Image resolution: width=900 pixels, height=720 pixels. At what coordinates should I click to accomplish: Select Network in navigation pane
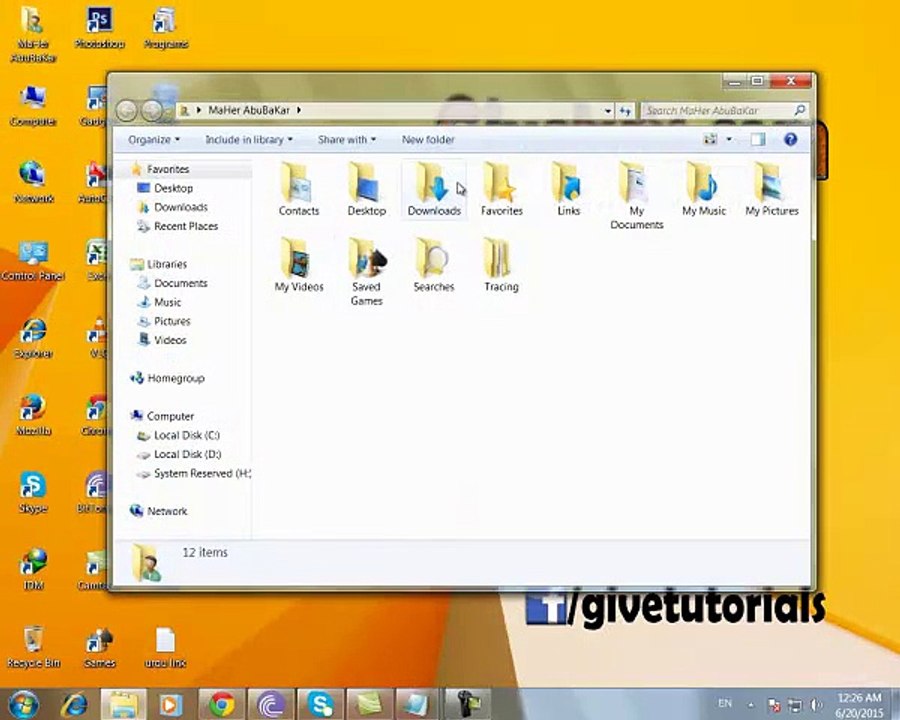click(167, 510)
